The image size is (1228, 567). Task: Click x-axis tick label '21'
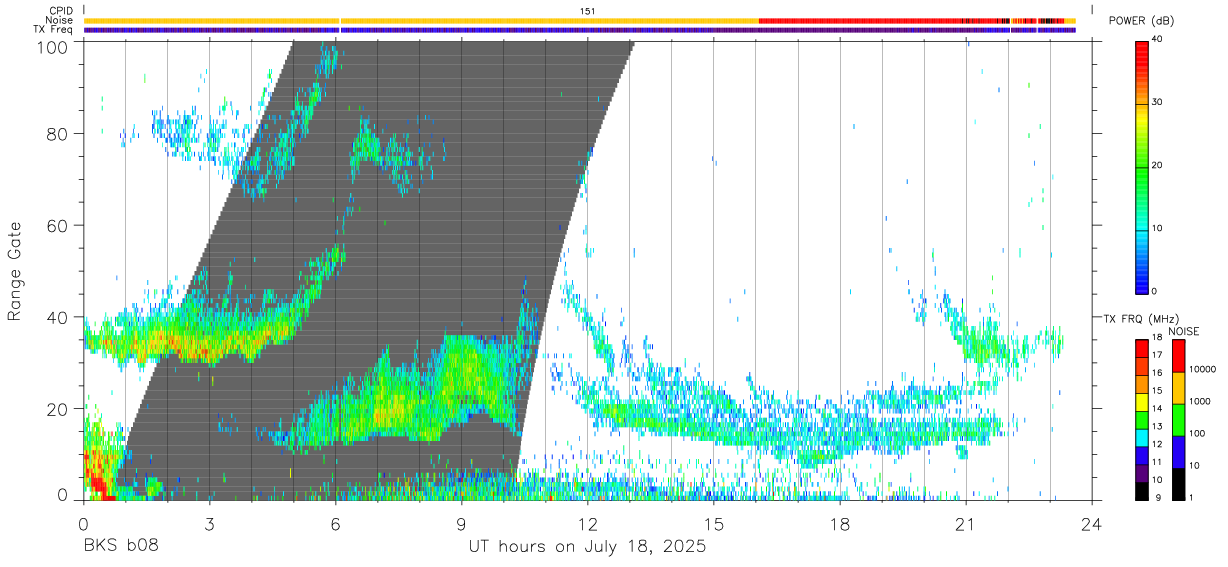(x=965, y=524)
